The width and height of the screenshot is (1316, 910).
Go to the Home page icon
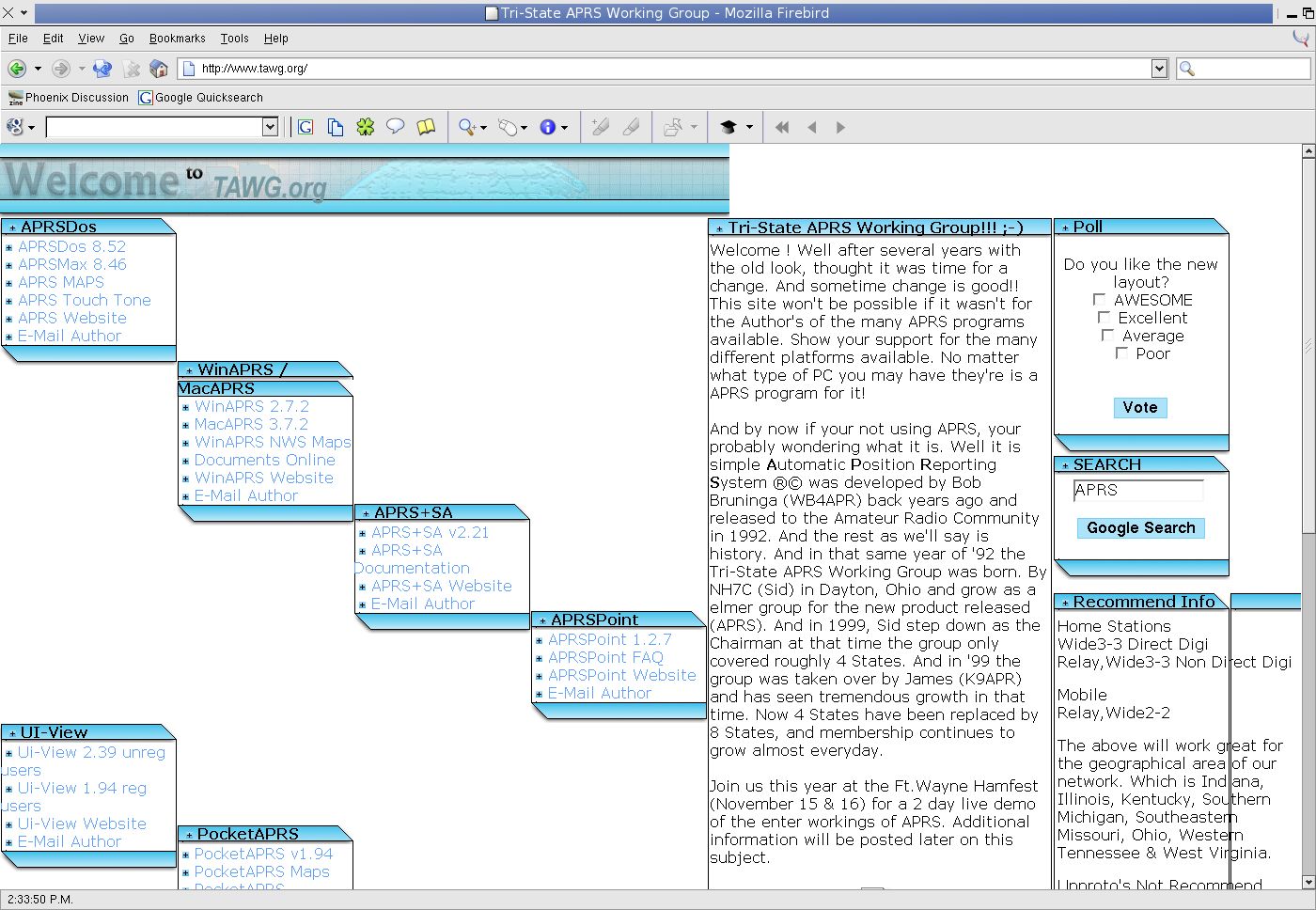(x=159, y=69)
